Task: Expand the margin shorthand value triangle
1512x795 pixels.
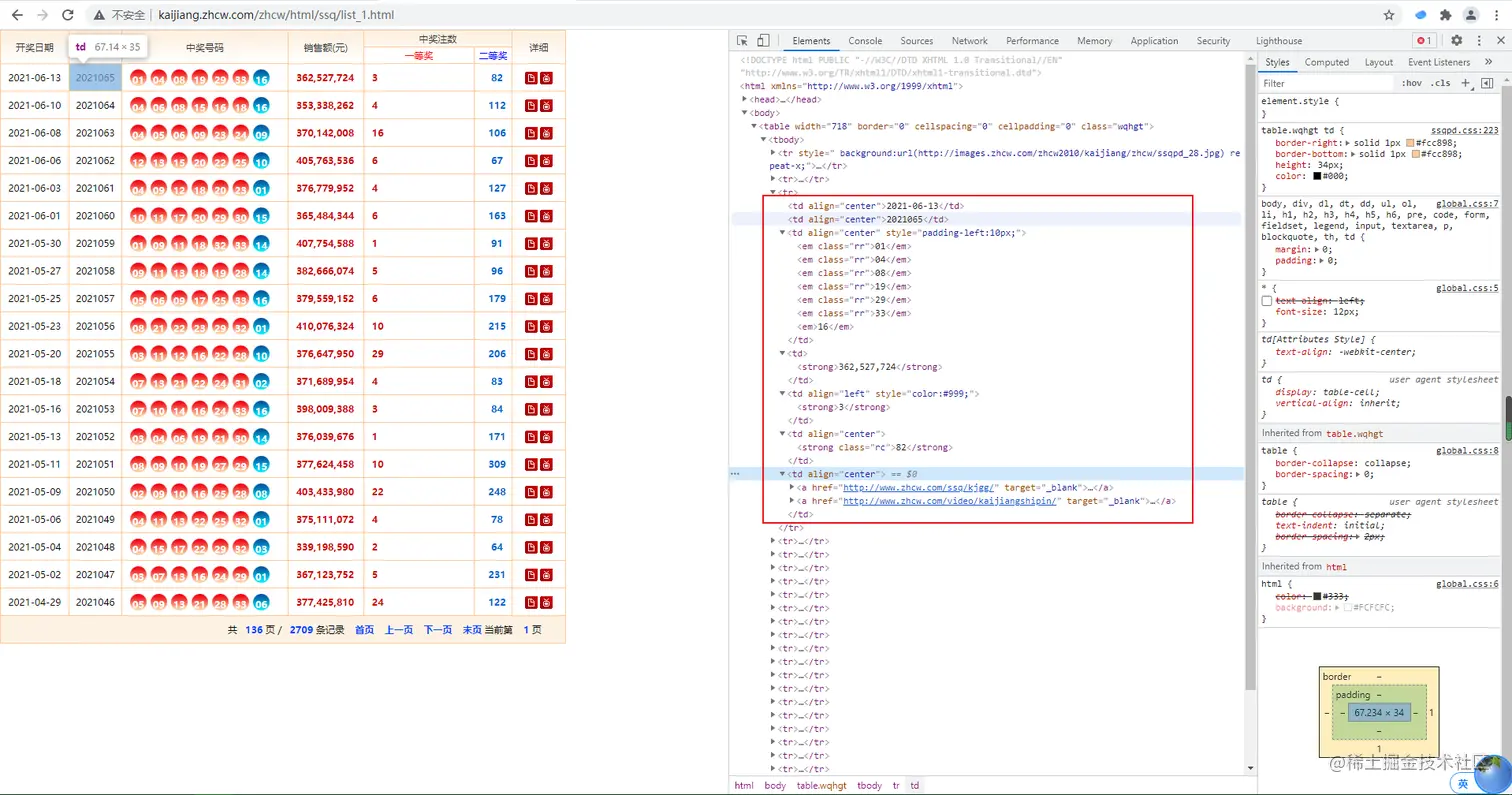Action: 1315,249
